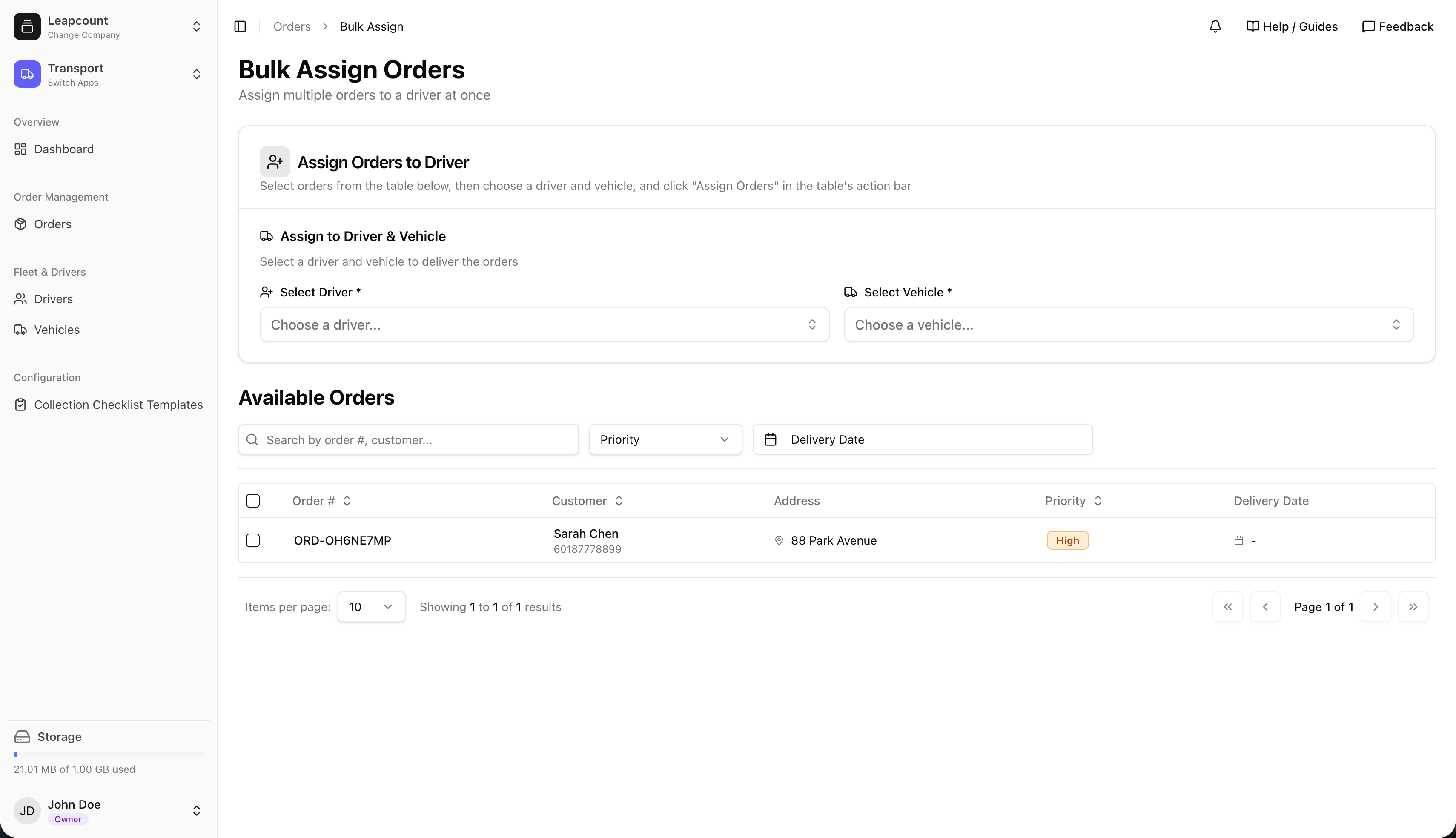
Task: Open Collection Checklist Templates in sidebar
Action: 108,405
